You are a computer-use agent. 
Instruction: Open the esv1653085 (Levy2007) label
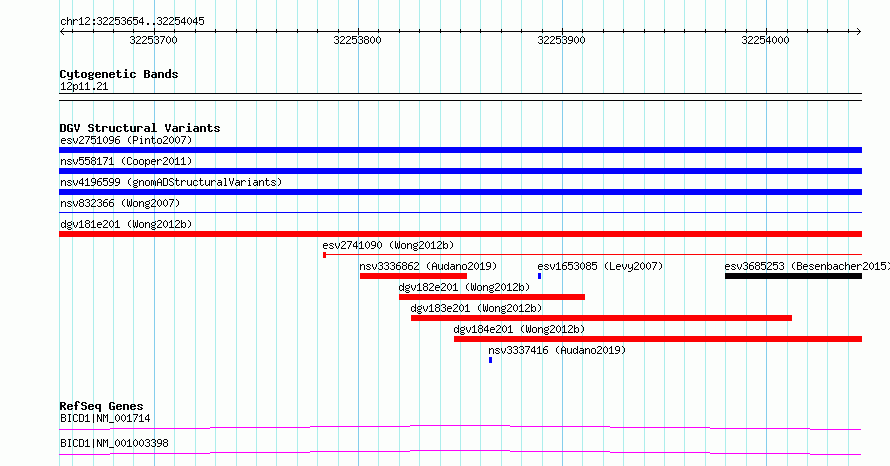pyautogui.click(x=600, y=266)
